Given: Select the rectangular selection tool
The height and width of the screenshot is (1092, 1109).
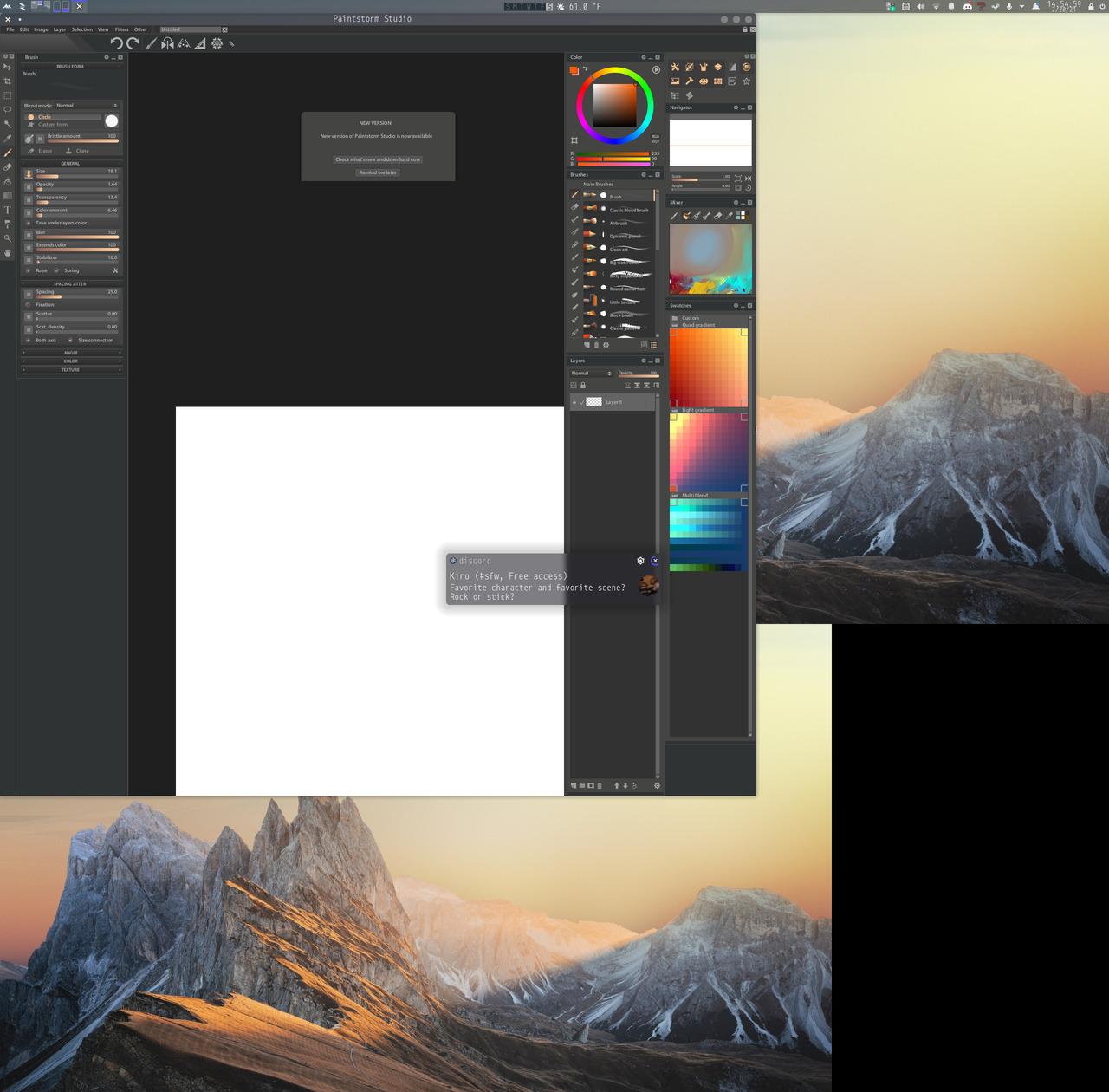Looking at the screenshot, I should click(8, 95).
